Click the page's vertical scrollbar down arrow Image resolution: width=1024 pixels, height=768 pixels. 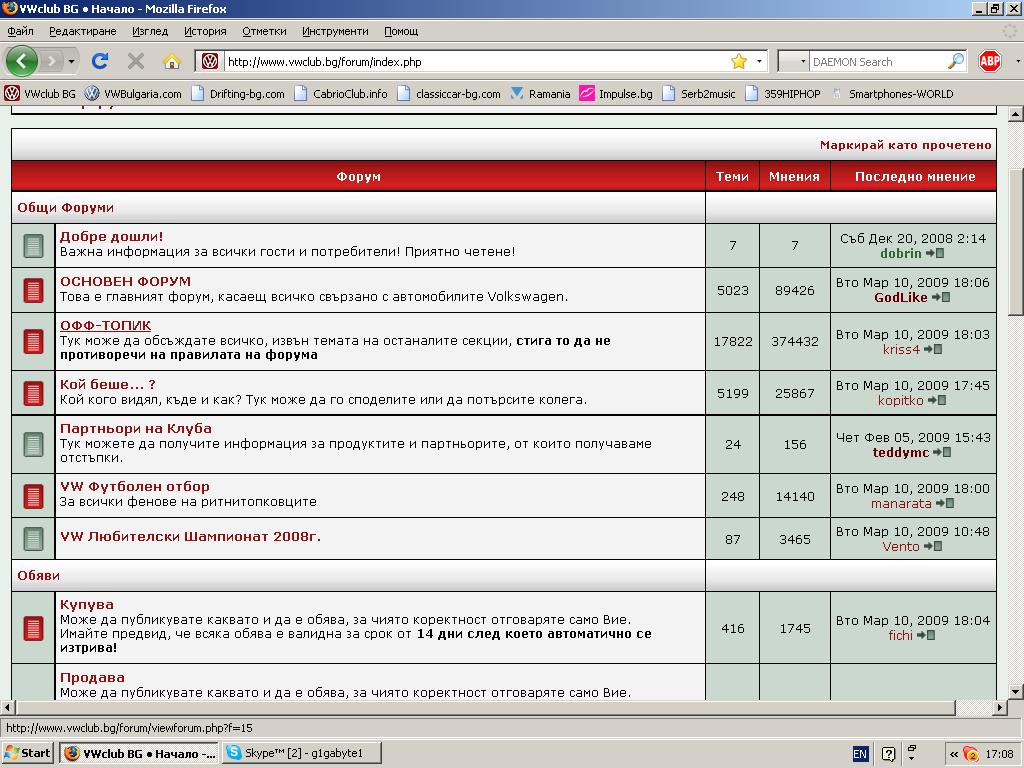click(x=1015, y=691)
